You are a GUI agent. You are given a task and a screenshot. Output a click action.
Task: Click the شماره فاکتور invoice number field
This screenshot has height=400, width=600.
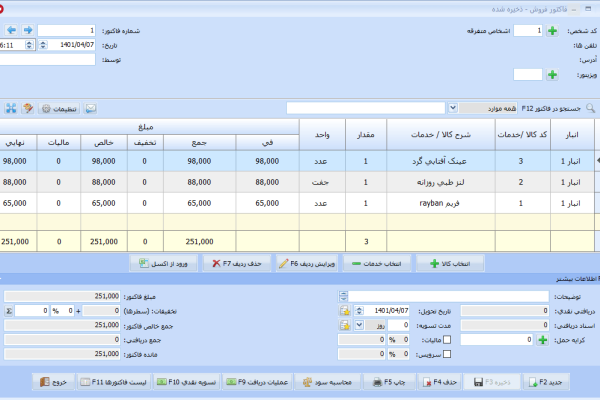(67, 30)
